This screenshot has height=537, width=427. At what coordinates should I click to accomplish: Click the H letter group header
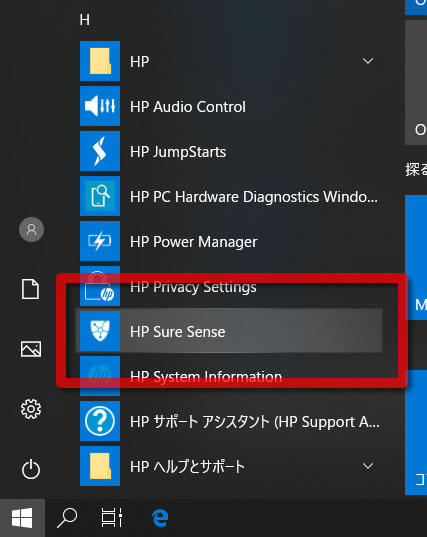[x=85, y=20]
